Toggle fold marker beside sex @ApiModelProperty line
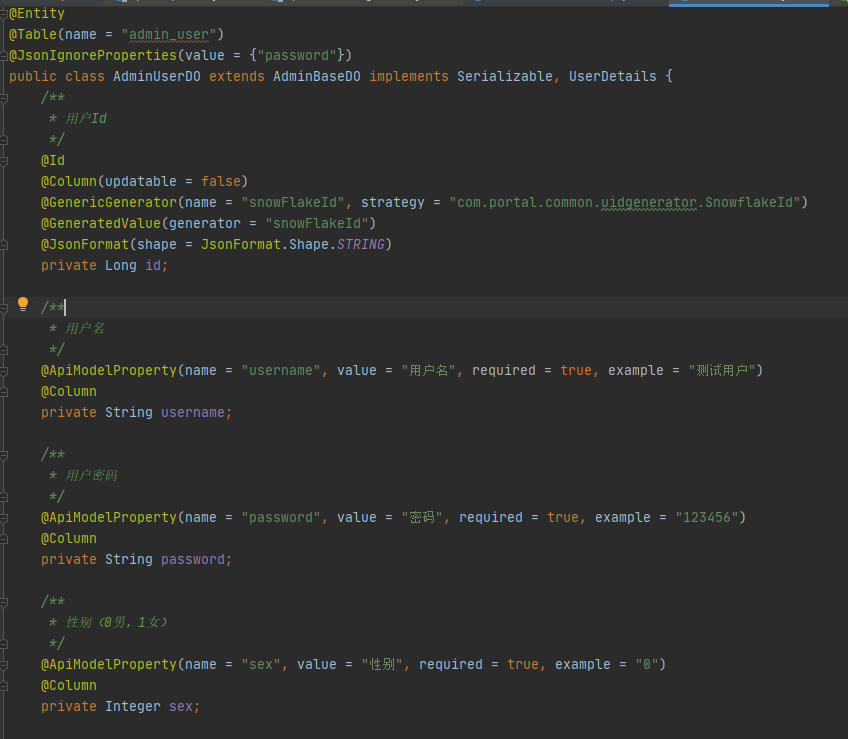Image resolution: width=848 pixels, height=739 pixels. pos(4,665)
